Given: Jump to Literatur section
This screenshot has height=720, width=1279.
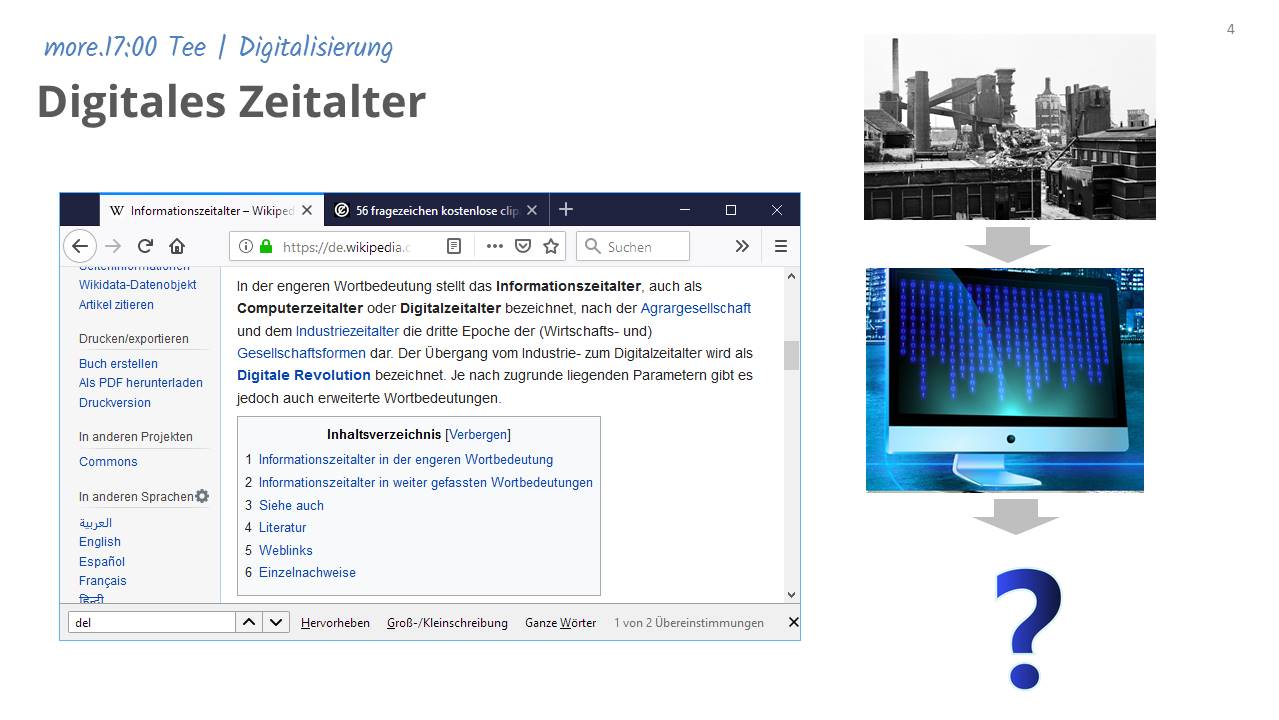Looking at the screenshot, I should point(283,528).
